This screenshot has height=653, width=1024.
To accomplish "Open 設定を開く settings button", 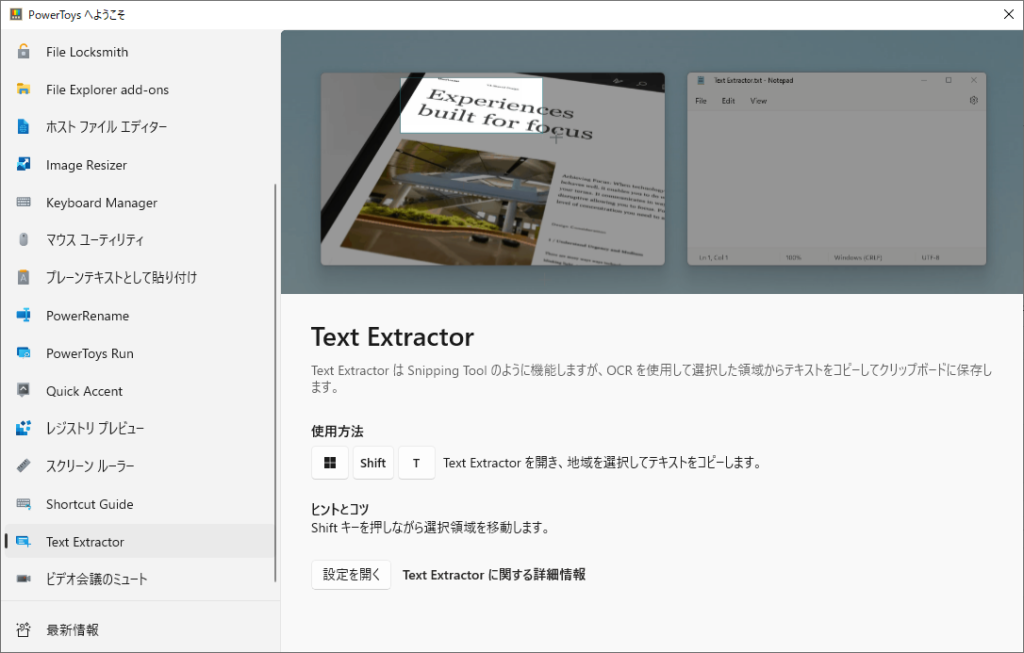I will point(351,575).
